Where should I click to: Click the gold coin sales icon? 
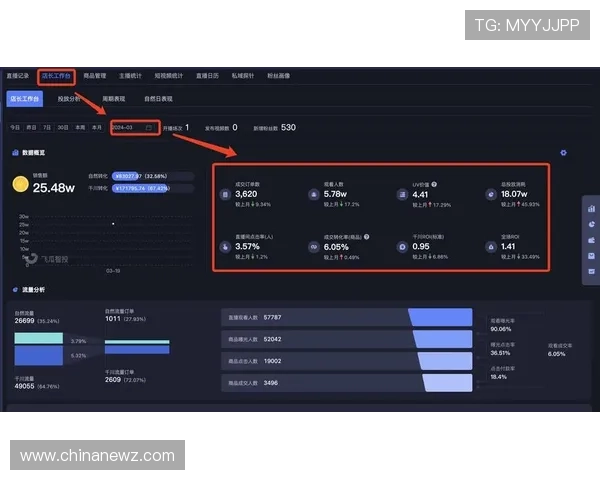[x=19, y=184]
